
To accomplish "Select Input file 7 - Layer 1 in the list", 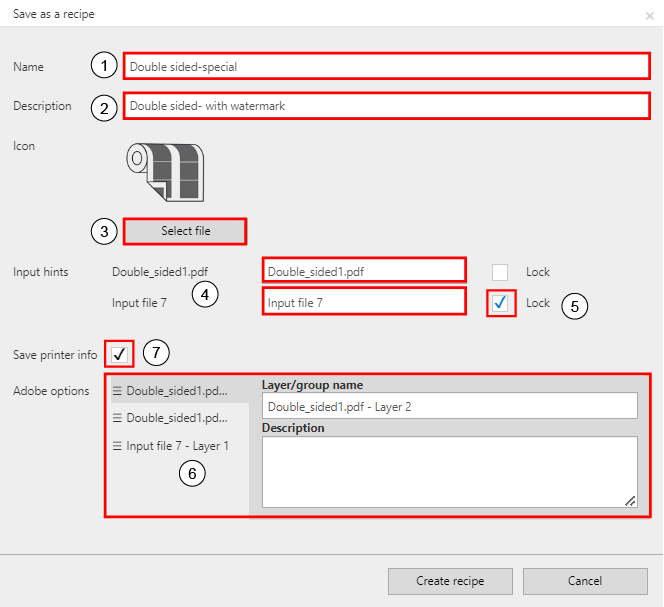I will (x=177, y=446).
